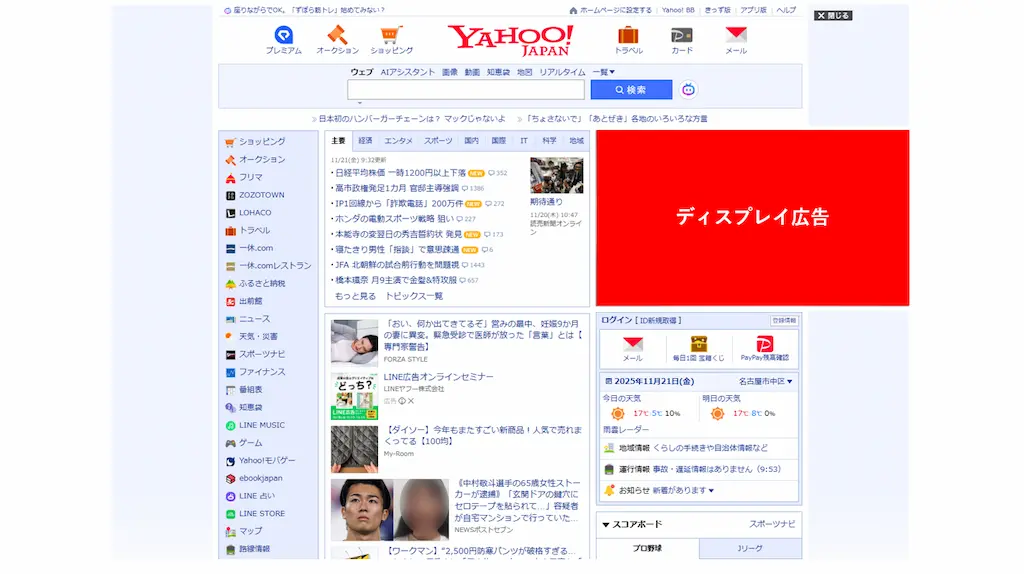This screenshot has height=574, width=1024.
Task: Open スポーツナビ in left sidebar
Action: [x=261, y=354]
